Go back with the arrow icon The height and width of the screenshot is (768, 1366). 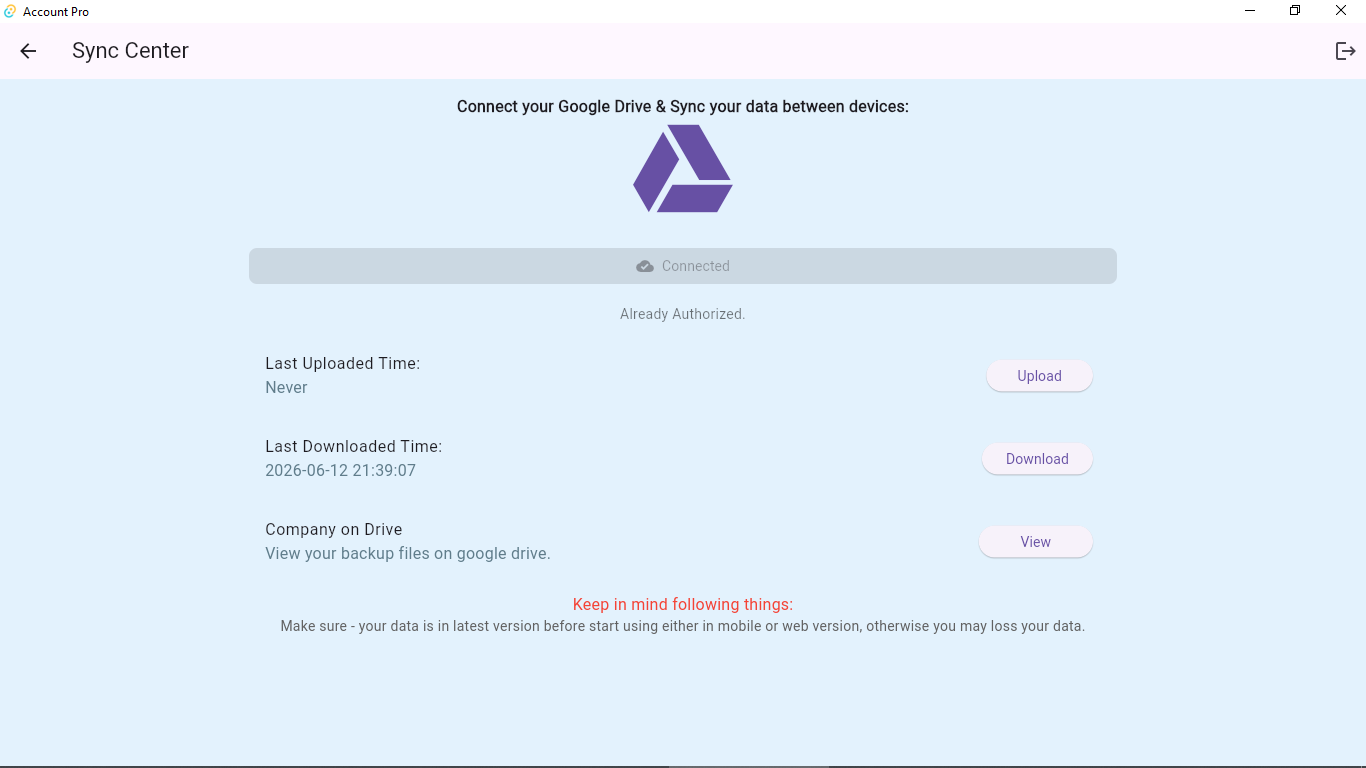28,51
